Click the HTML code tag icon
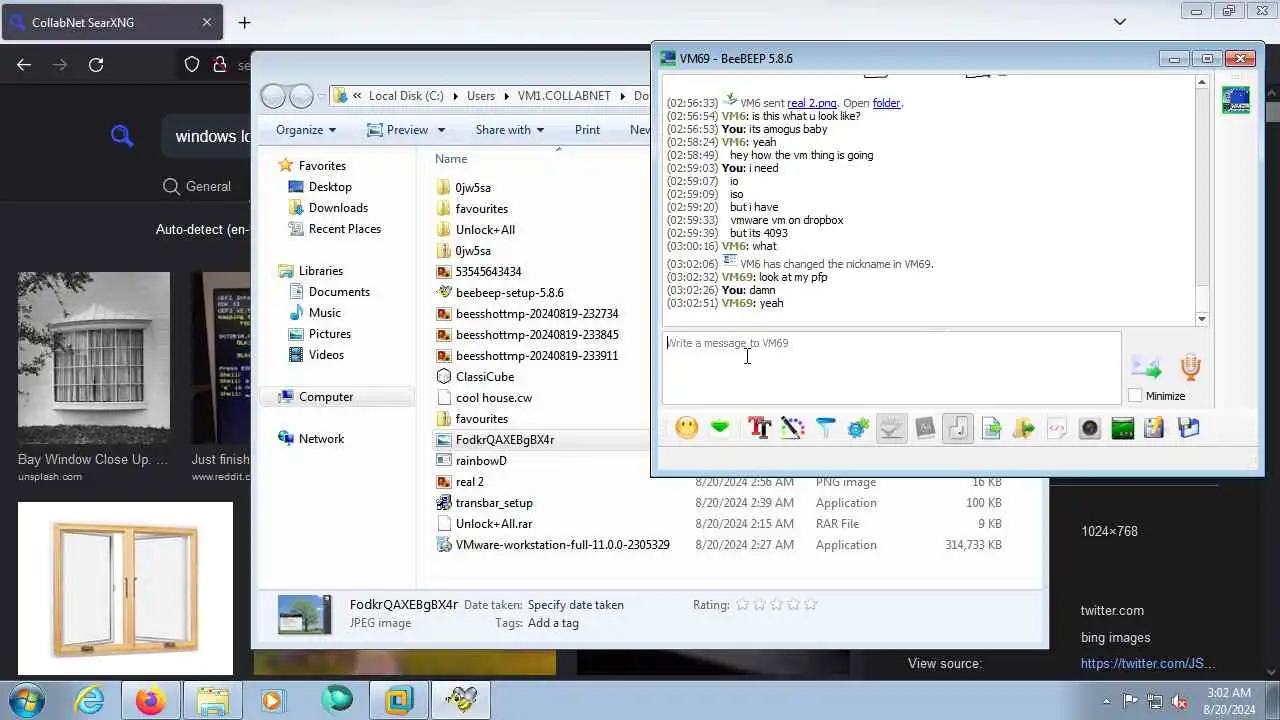The width and height of the screenshot is (1280, 720). 1056,428
